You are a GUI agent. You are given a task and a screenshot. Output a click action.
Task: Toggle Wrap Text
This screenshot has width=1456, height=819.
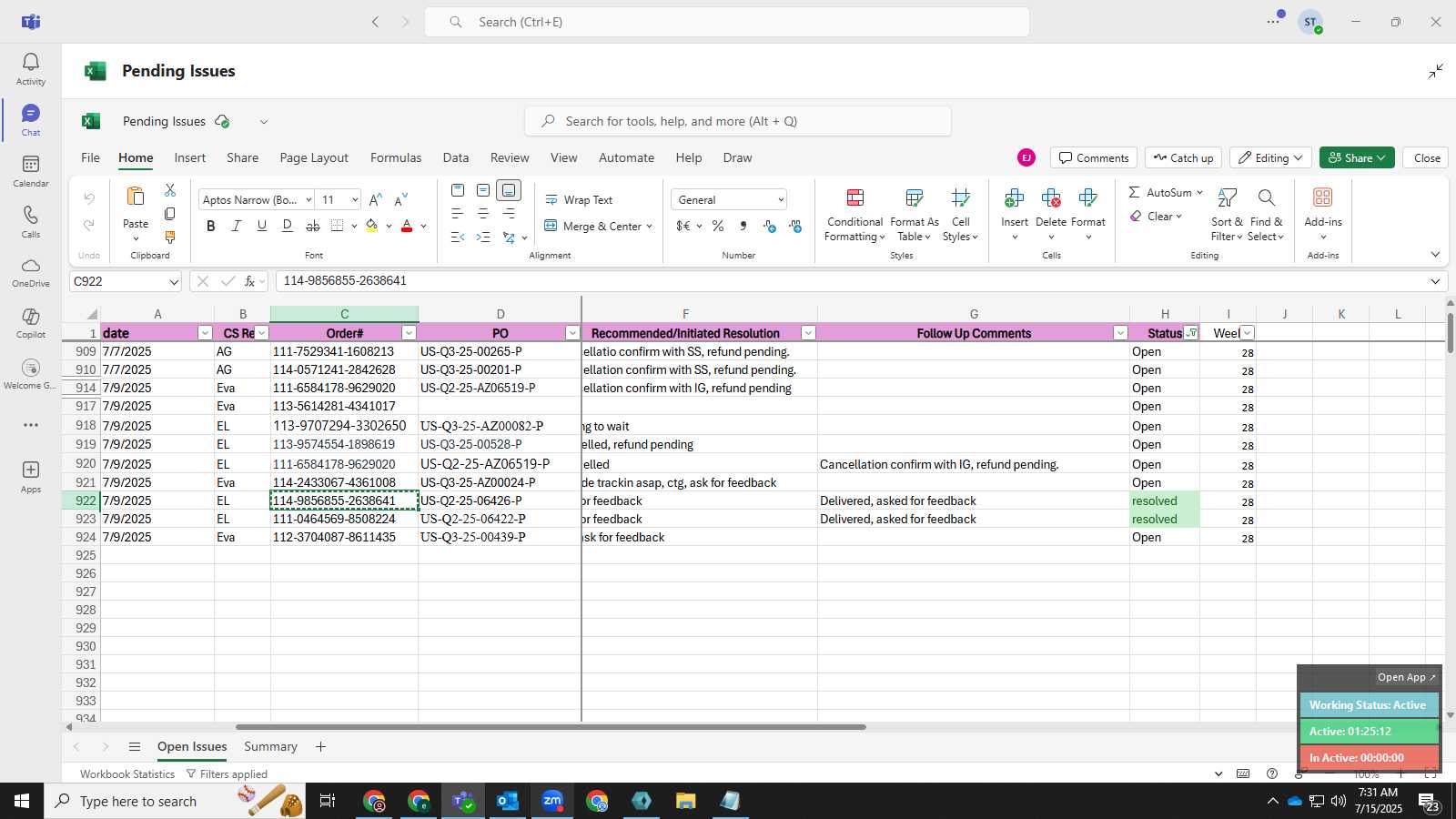pos(579,200)
